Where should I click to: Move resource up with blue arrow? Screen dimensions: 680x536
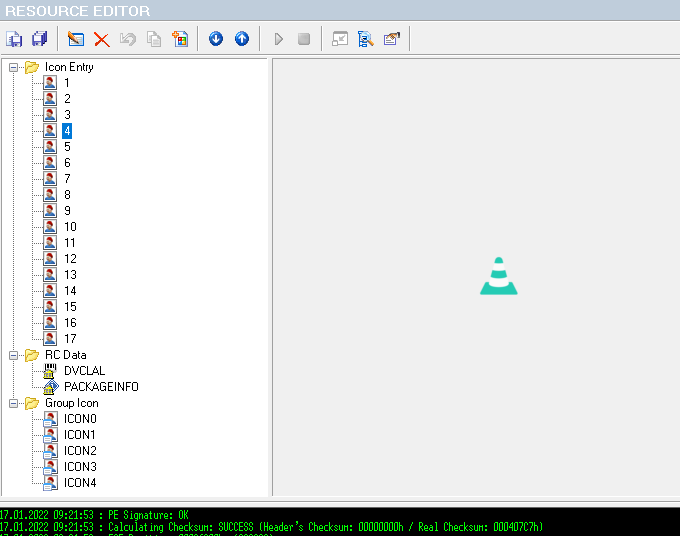(242, 39)
